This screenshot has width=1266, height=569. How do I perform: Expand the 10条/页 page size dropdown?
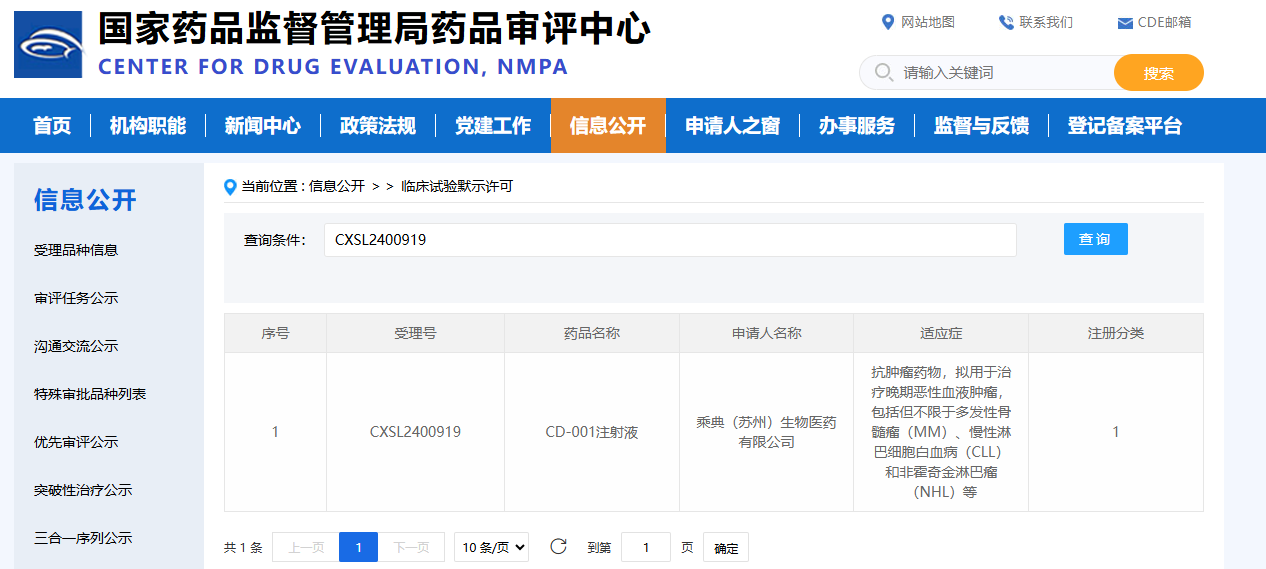(x=491, y=547)
